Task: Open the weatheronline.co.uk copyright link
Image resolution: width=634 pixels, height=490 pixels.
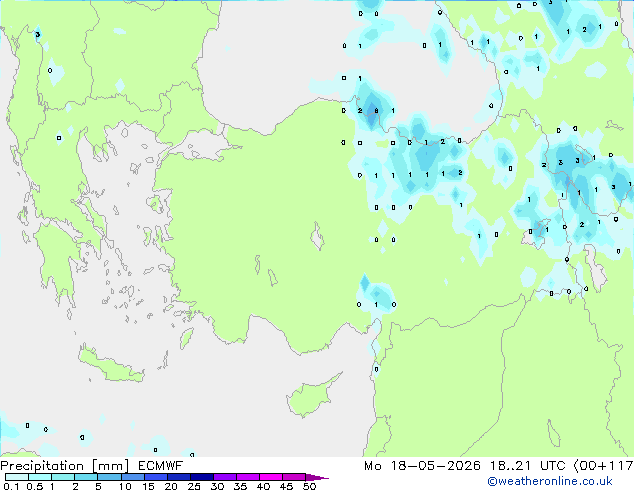Action: (x=549, y=481)
